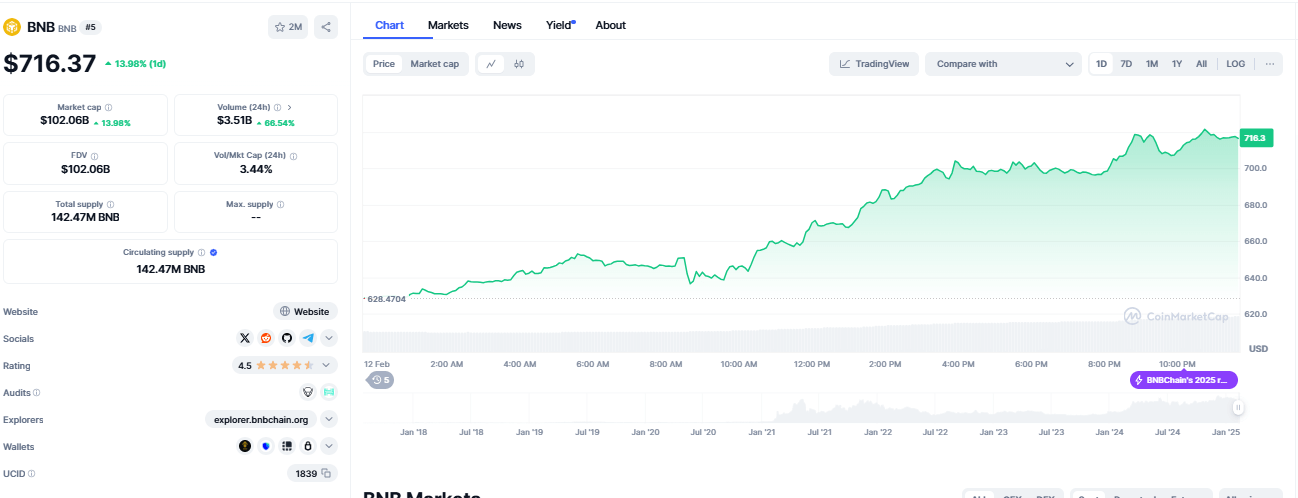Click the history marker labeled 5 below chart
The width and height of the screenshot is (1298, 498).
[380, 380]
